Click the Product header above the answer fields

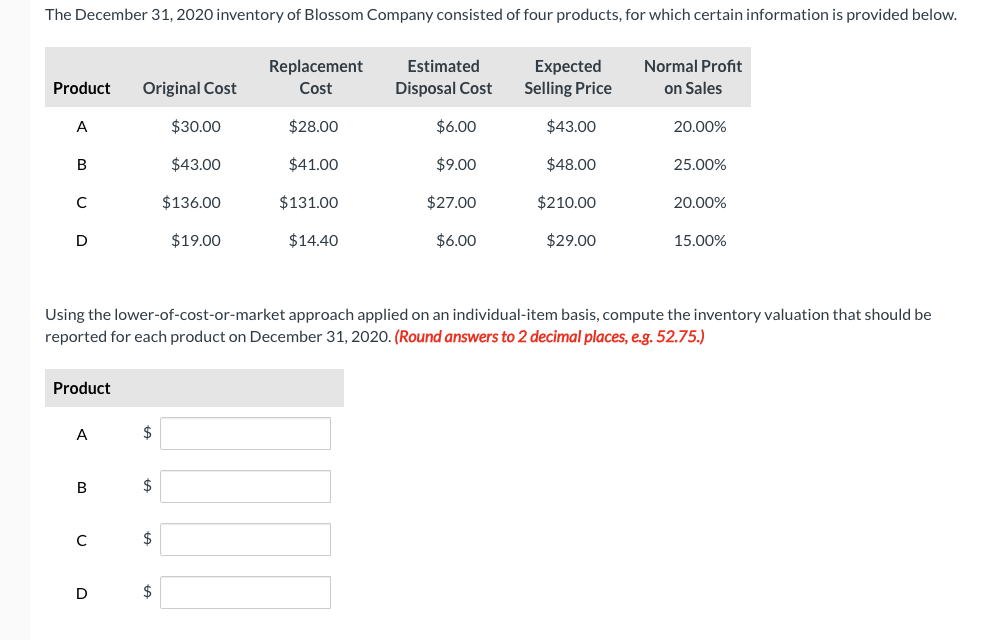point(81,388)
